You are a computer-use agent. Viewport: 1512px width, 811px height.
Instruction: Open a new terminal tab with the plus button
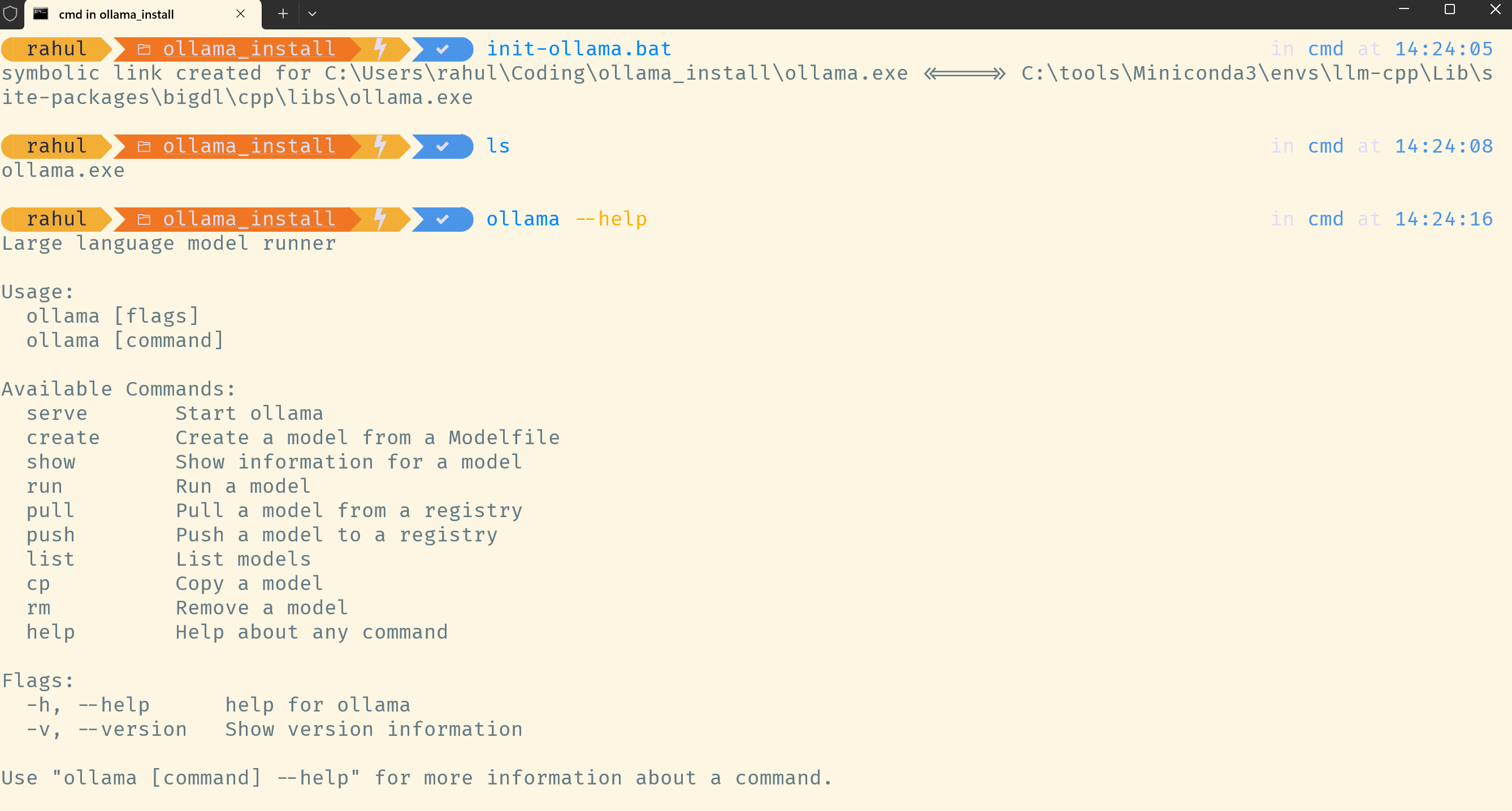coord(282,13)
